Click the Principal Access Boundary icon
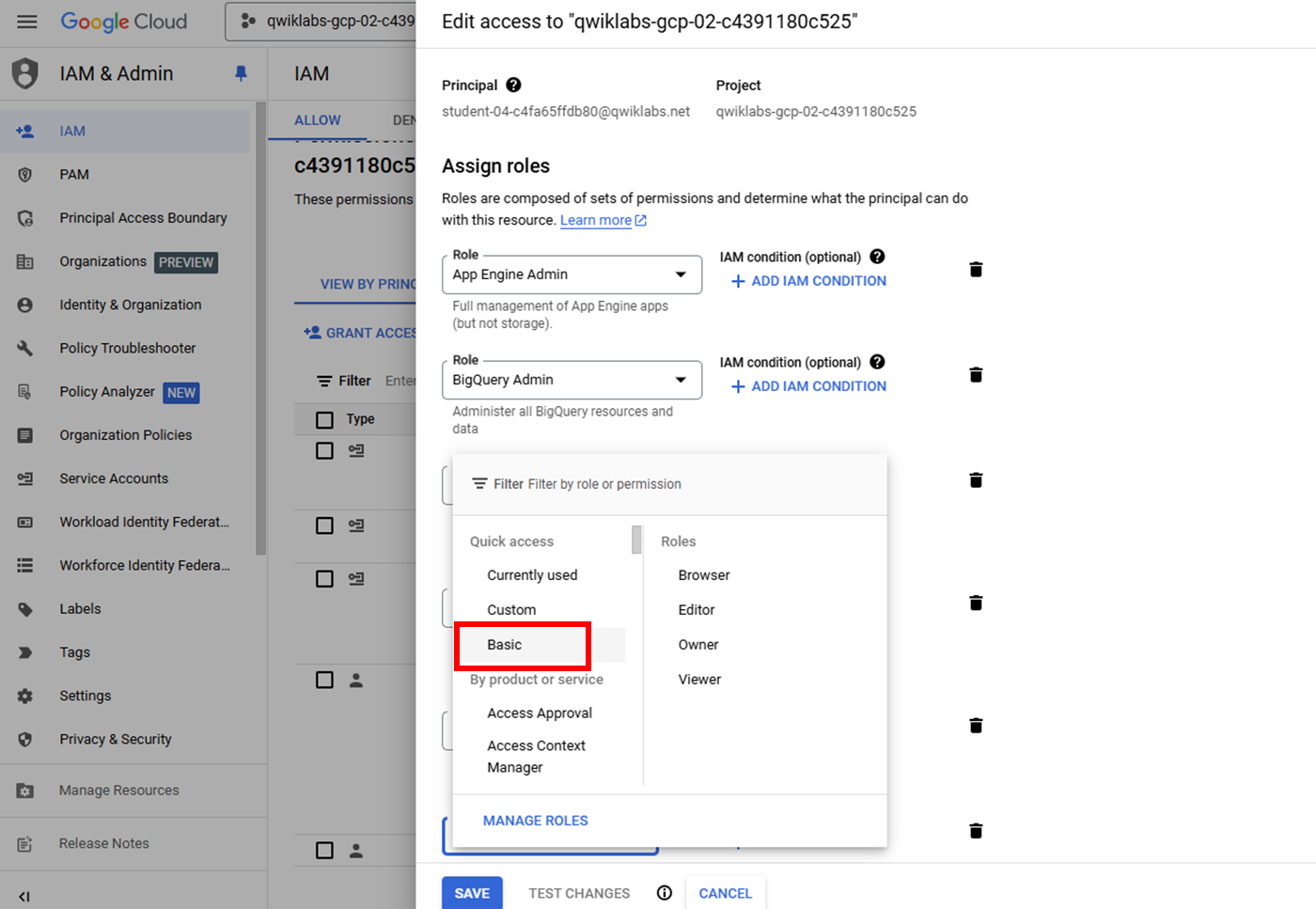 [25, 218]
